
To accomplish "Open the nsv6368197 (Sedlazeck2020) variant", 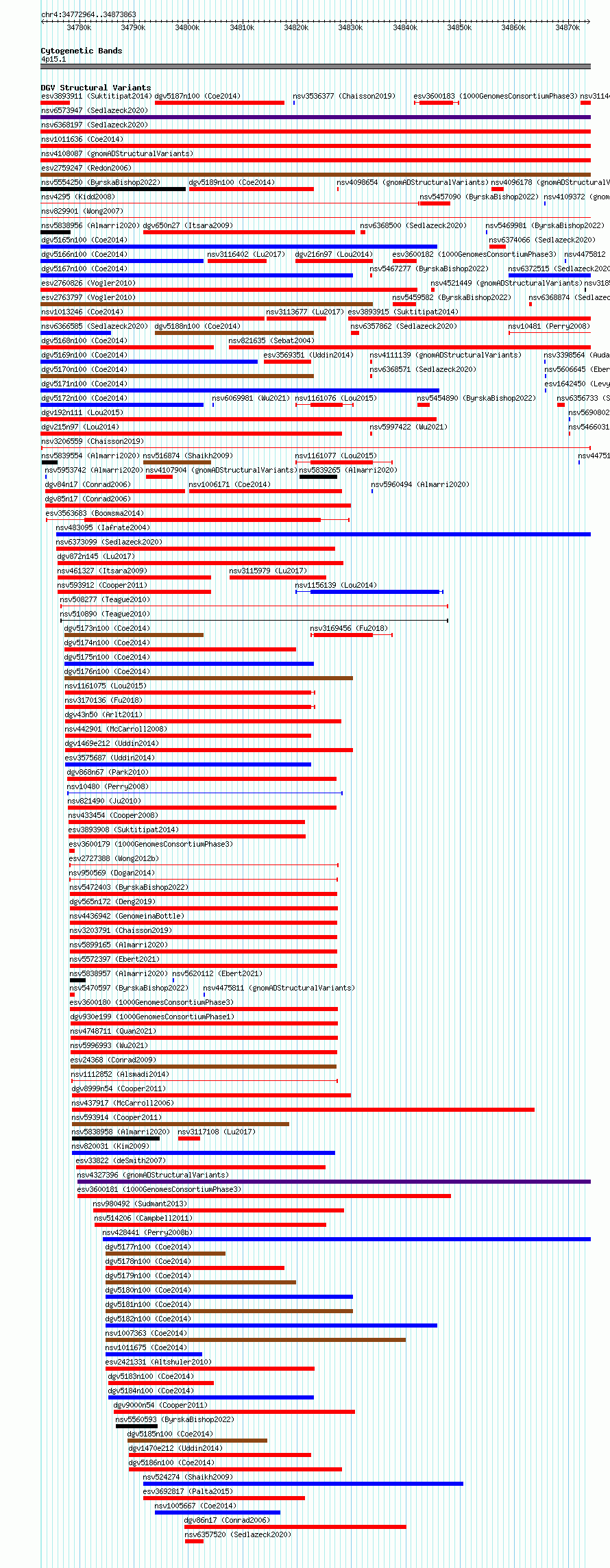I will pos(95,125).
